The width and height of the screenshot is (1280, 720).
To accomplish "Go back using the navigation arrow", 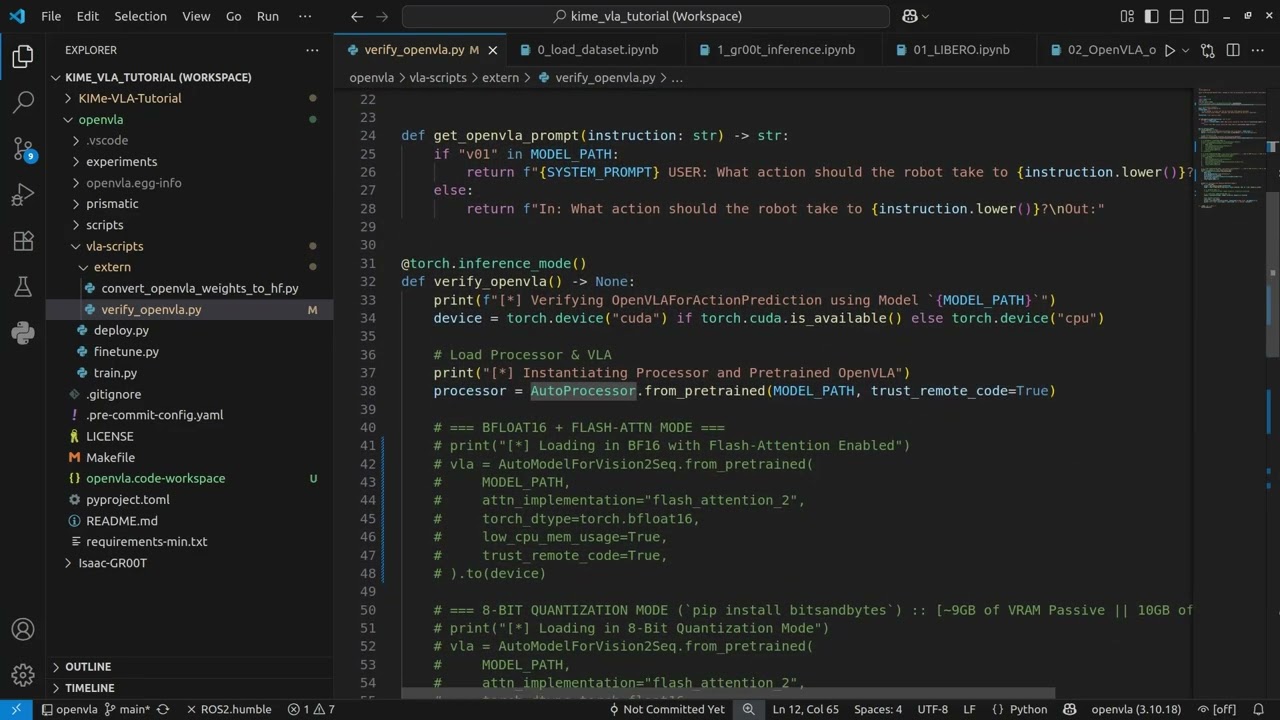I will 357,16.
